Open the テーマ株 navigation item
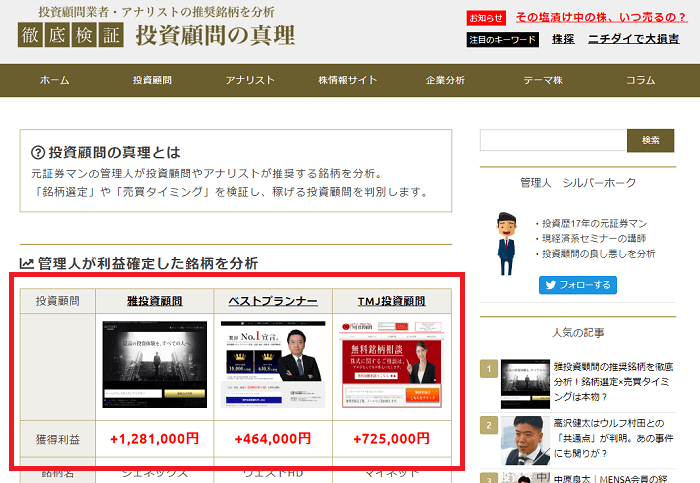The image size is (700, 483). 543,80
